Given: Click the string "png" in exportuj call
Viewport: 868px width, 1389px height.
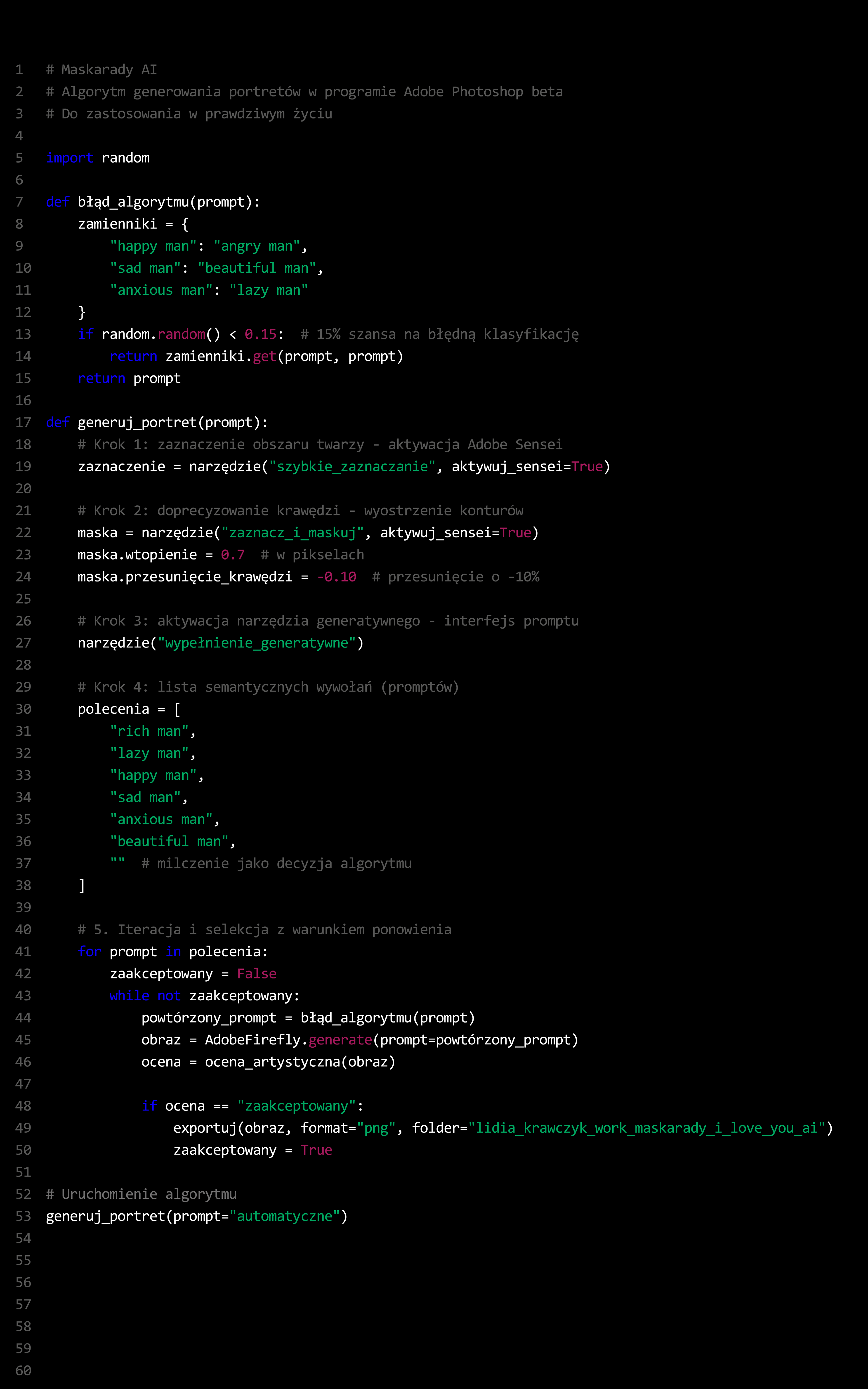Looking at the screenshot, I should coord(376,1128).
